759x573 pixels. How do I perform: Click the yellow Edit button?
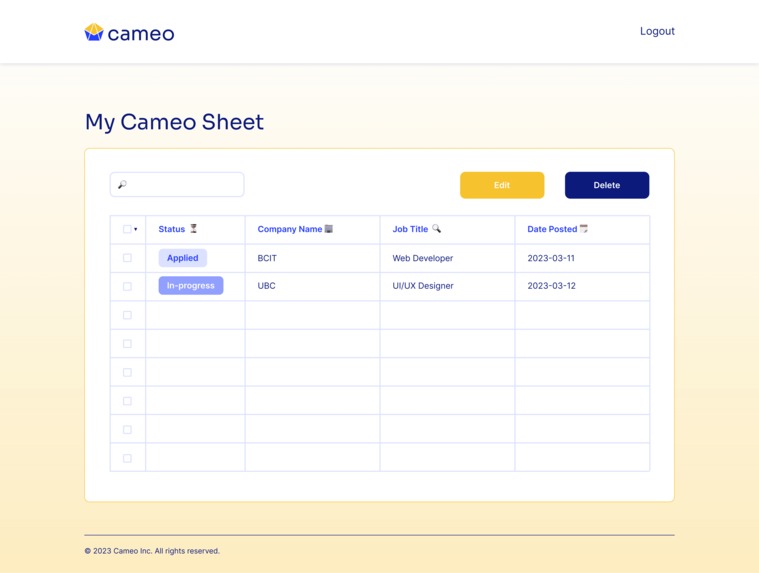tap(502, 185)
